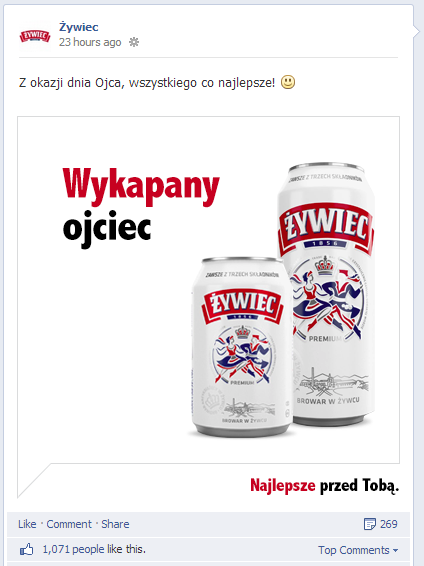The width and height of the screenshot is (424, 566).
Task: Like the Żywiec post
Action: pyautogui.click(x=27, y=524)
